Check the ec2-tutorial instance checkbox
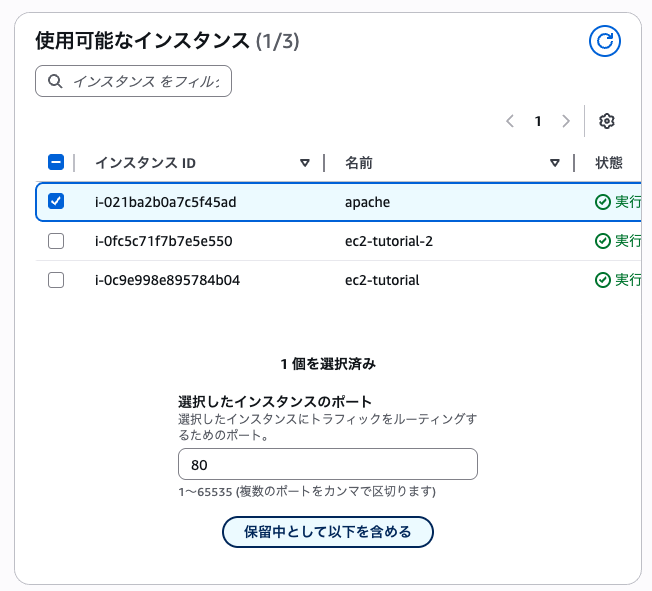The image size is (652, 591). pos(56,280)
